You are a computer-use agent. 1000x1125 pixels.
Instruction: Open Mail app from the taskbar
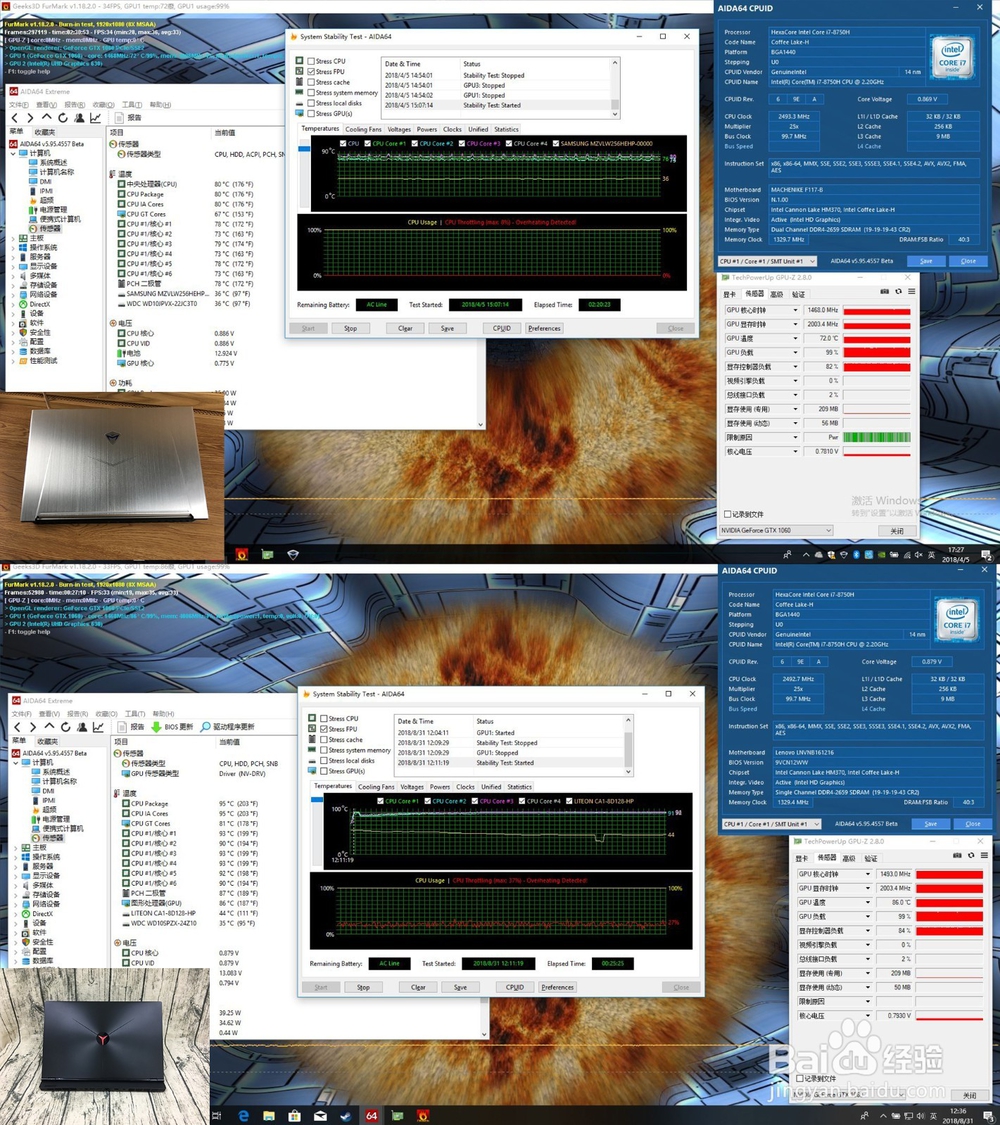click(x=320, y=1116)
